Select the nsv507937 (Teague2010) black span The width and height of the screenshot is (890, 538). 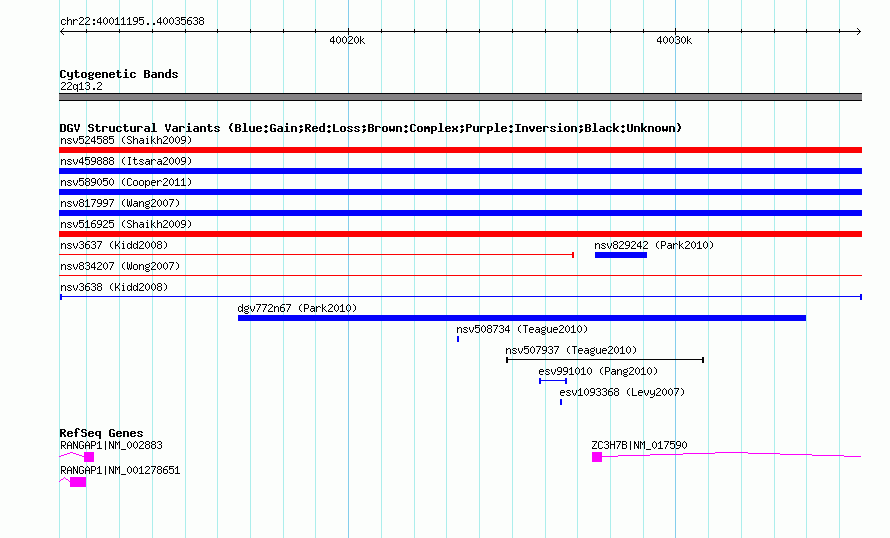[x=605, y=360]
